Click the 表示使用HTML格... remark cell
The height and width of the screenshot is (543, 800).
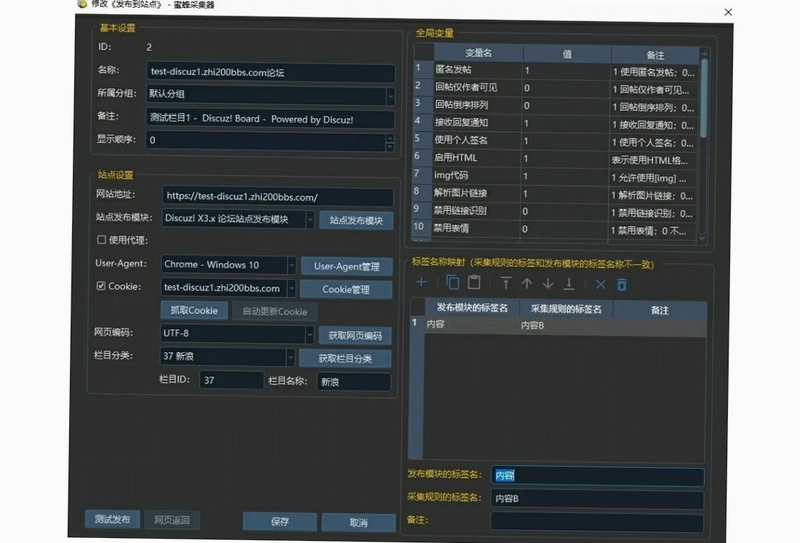(x=653, y=160)
